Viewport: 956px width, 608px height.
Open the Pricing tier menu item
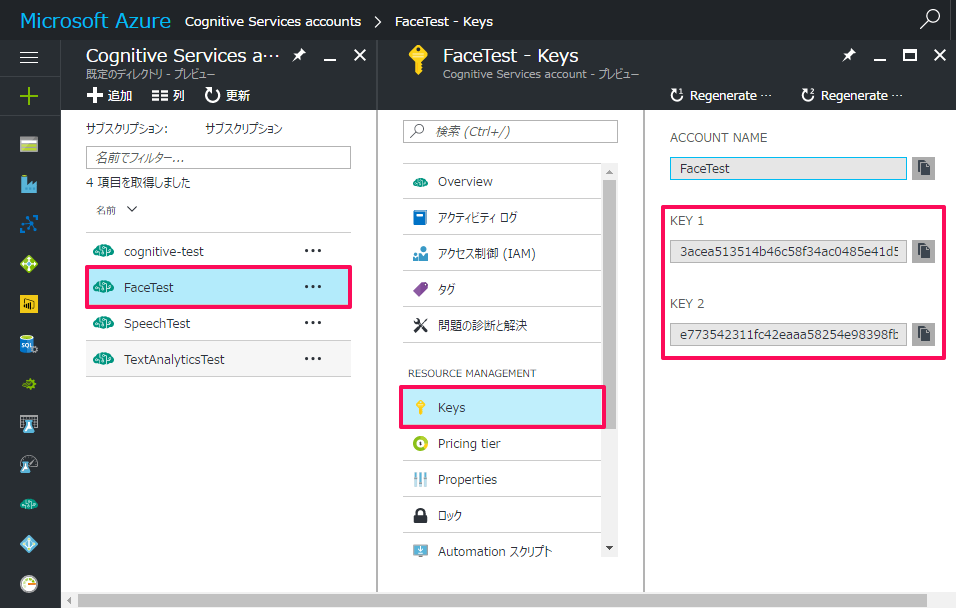click(x=469, y=443)
